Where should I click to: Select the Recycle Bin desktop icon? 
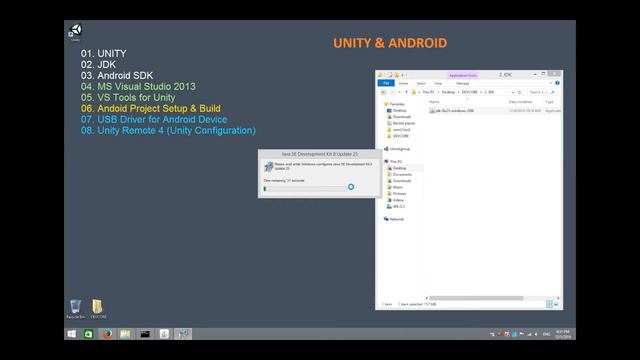click(x=76, y=309)
